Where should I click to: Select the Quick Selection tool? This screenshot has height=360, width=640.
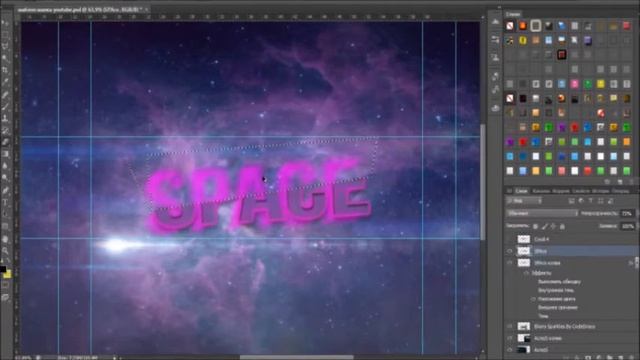click(5, 58)
